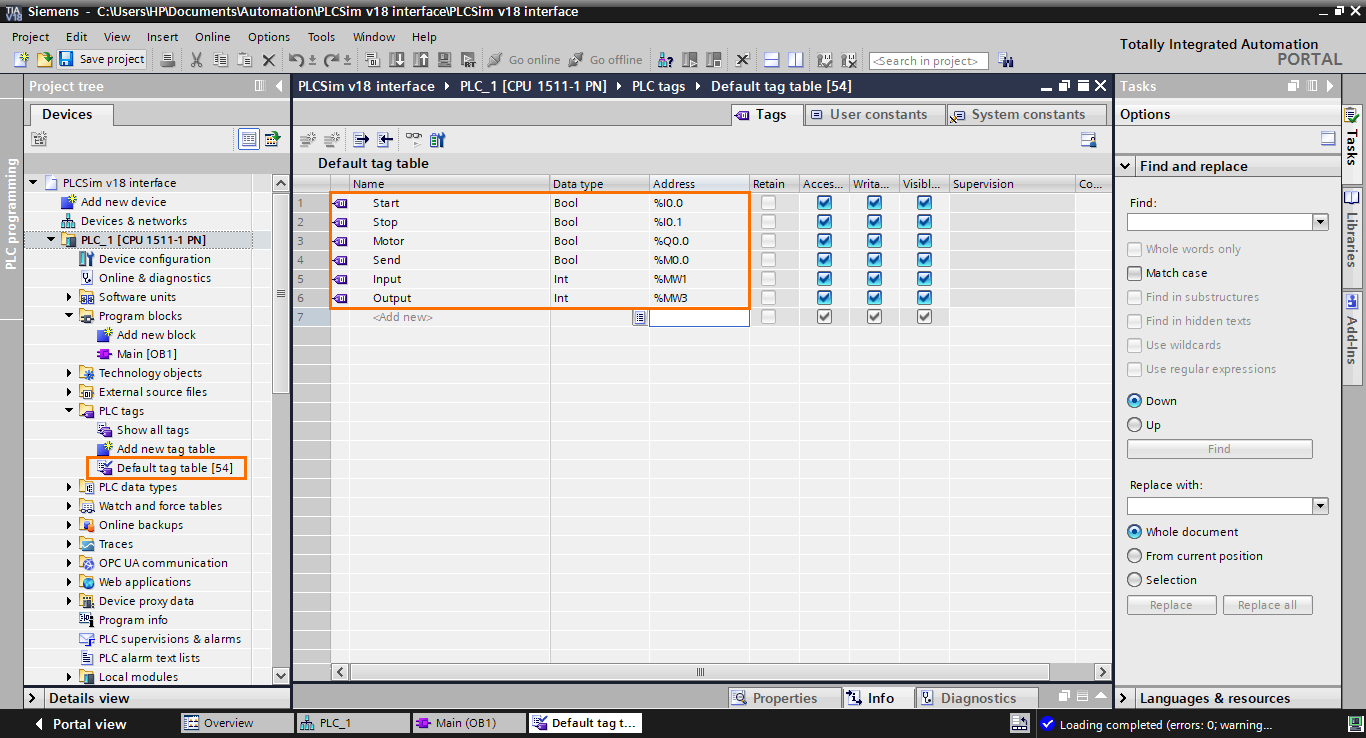Stop CPU toolbar icon

point(713,60)
